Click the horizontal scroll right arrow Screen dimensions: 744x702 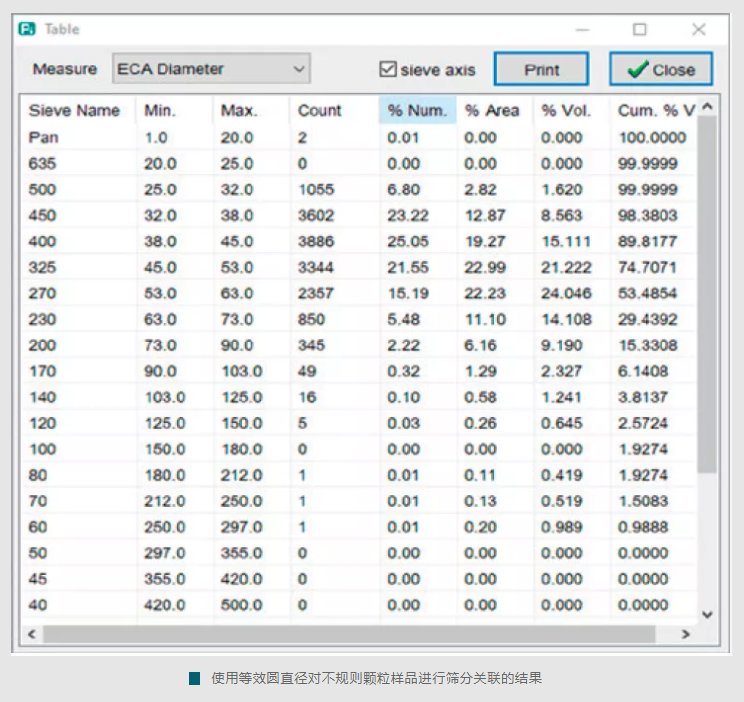click(x=685, y=634)
